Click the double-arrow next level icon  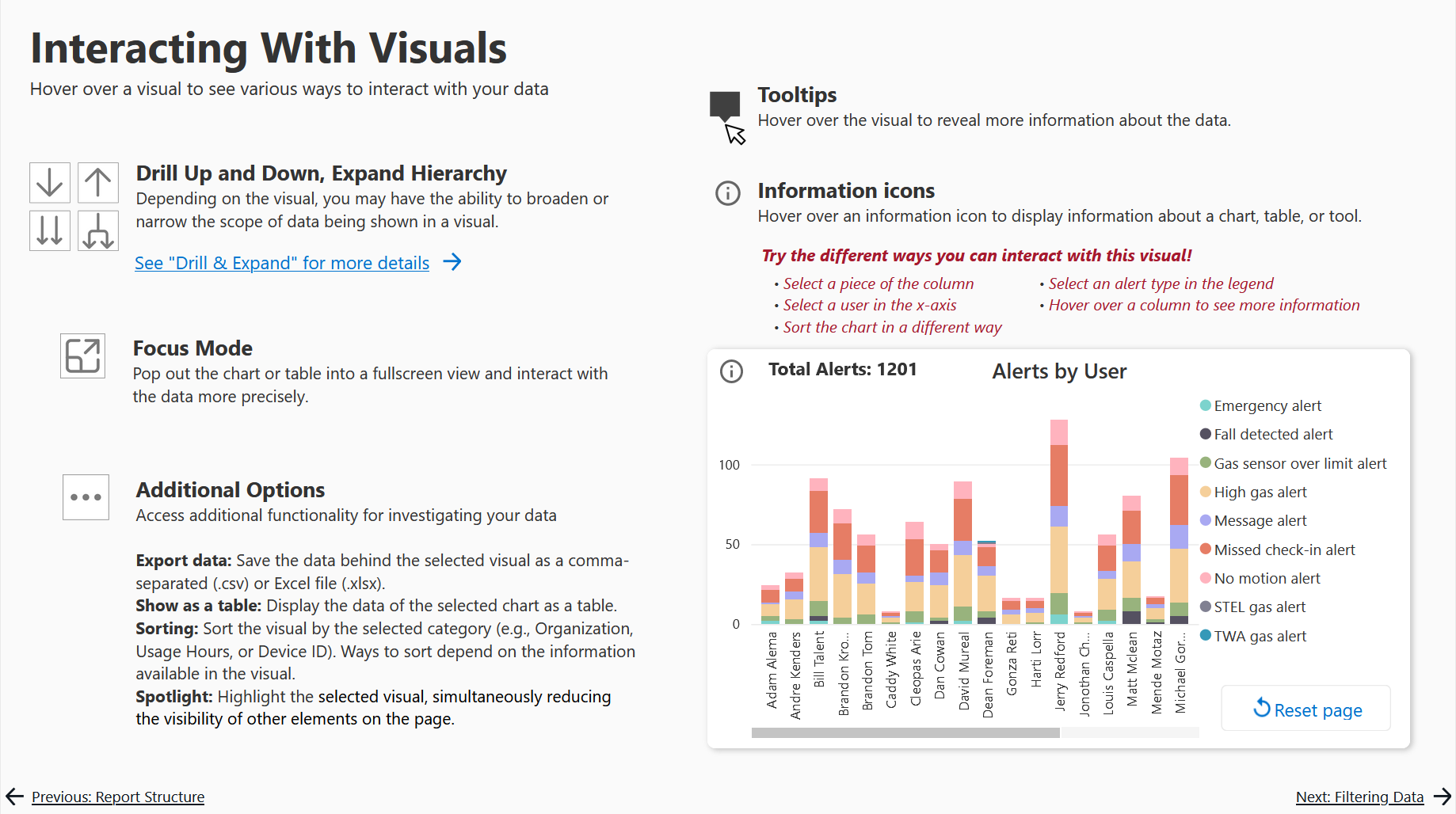[x=50, y=230]
